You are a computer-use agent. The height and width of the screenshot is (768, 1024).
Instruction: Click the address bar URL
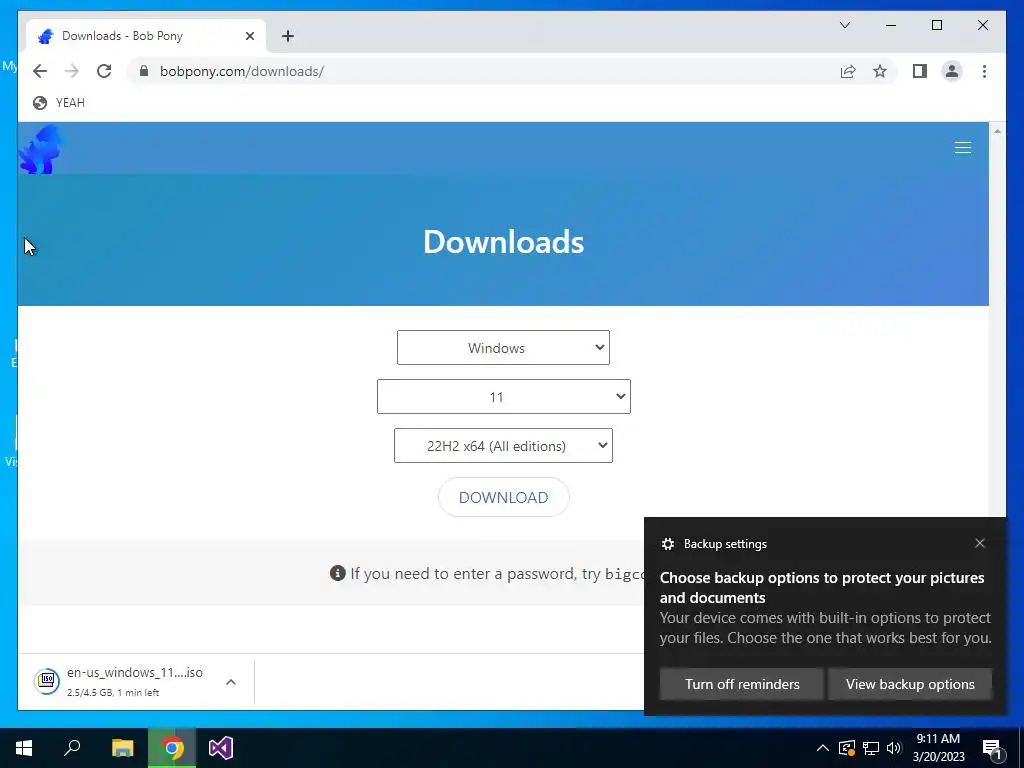tap(242, 71)
